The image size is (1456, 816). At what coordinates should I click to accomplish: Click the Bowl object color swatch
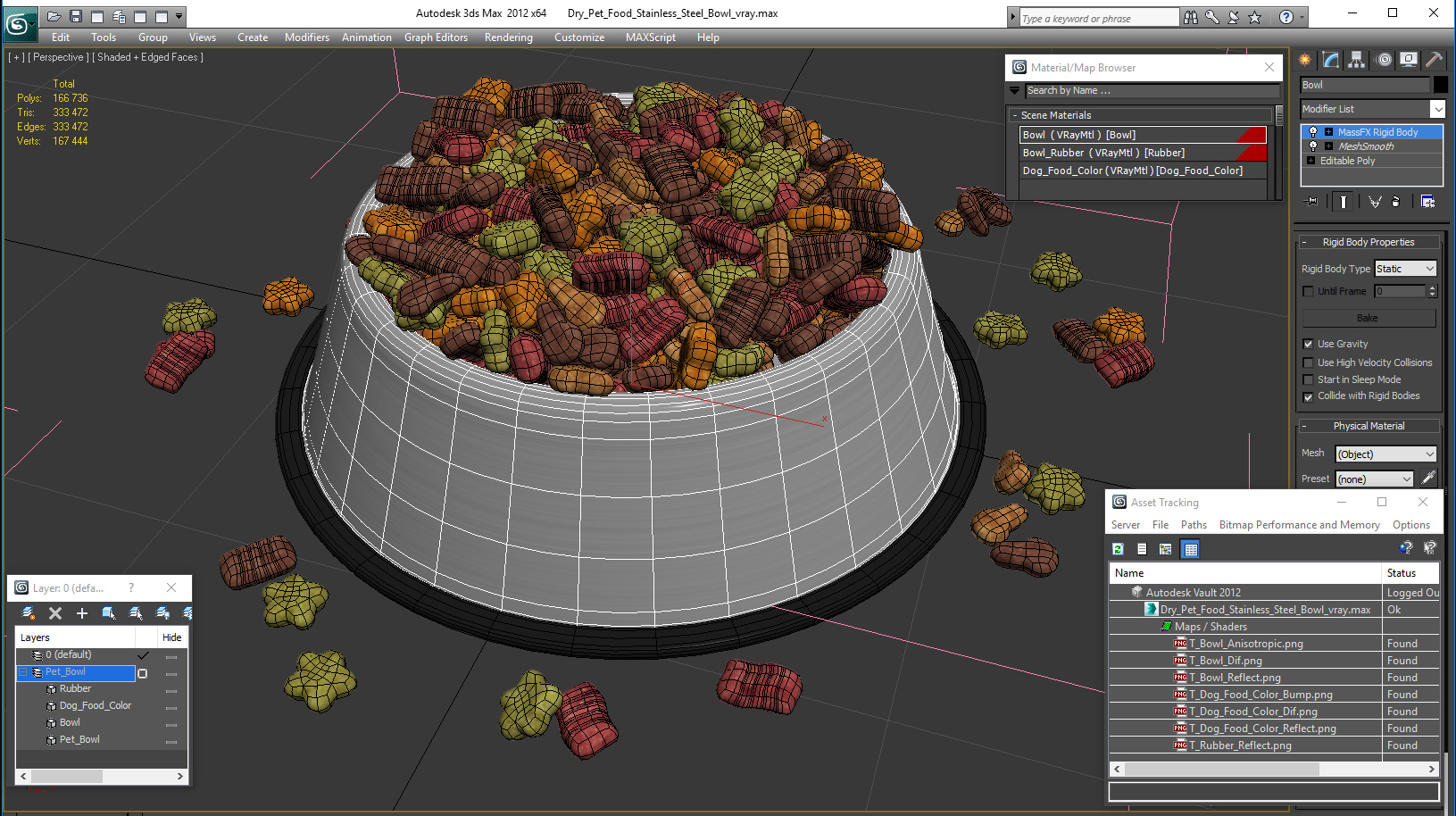point(1440,85)
